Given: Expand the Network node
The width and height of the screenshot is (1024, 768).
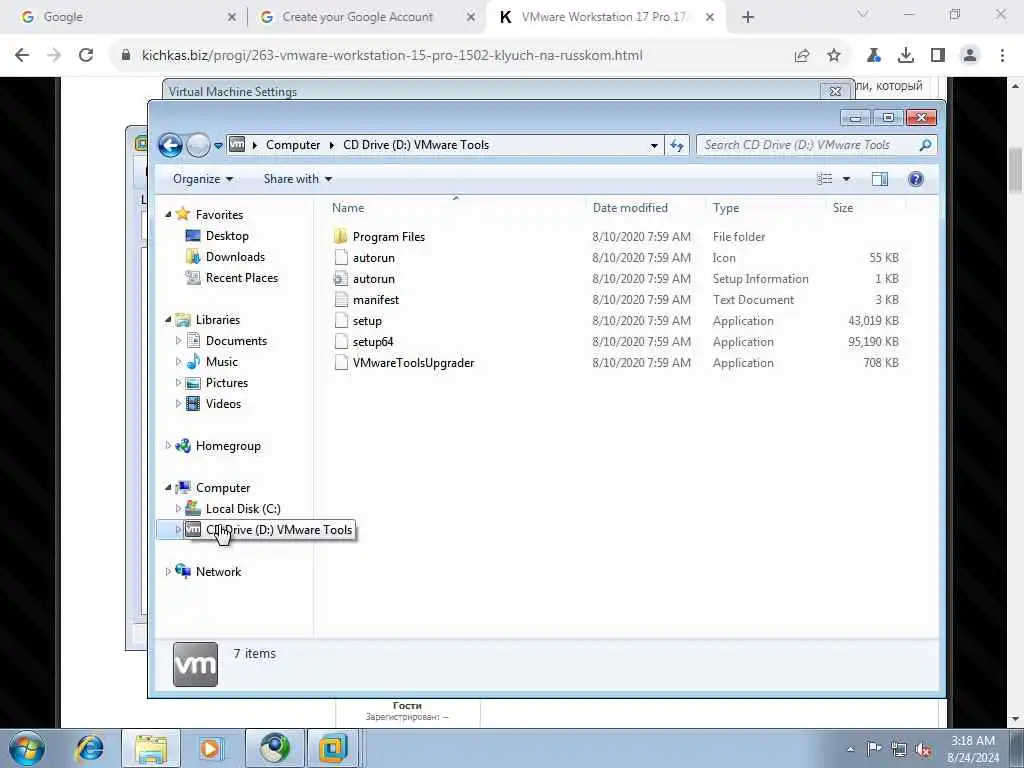Looking at the screenshot, I should (x=168, y=571).
